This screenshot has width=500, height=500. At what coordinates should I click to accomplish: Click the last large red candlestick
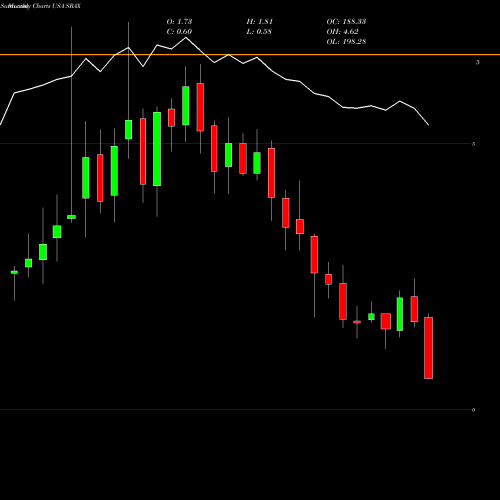429,348
